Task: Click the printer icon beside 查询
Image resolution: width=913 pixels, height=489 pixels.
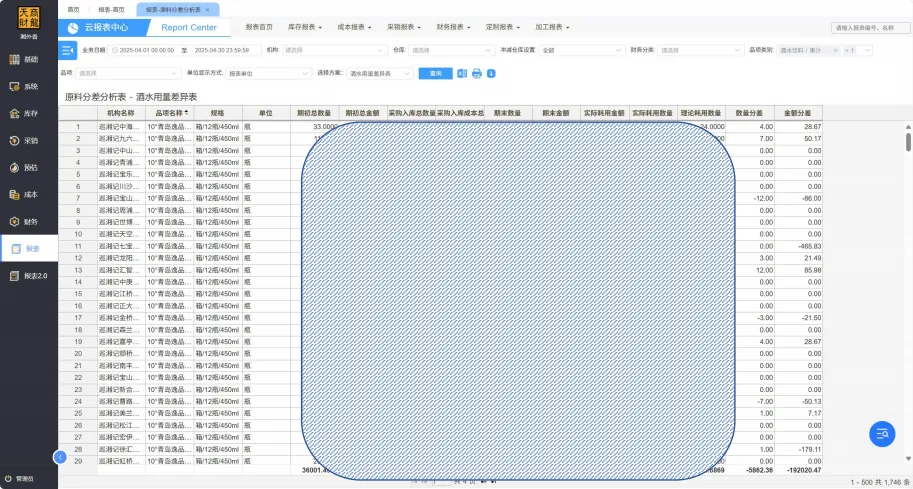Action: [477, 73]
